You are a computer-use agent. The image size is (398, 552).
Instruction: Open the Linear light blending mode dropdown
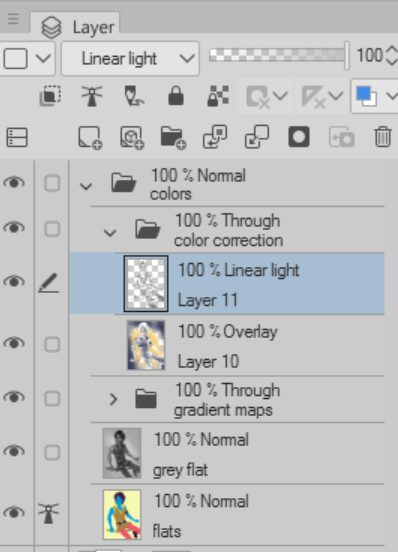pos(130,58)
